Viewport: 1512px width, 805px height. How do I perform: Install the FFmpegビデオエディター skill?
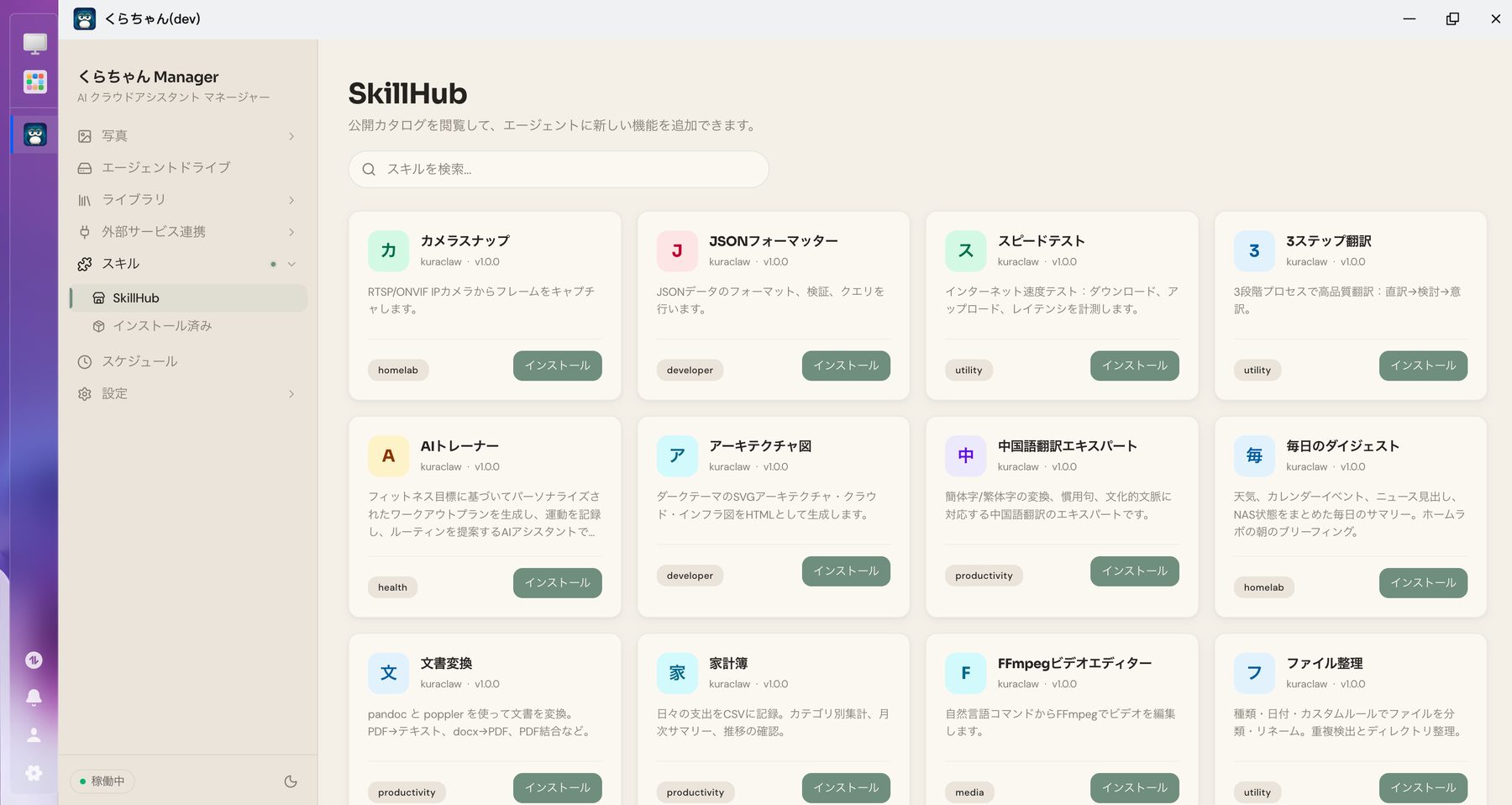click(1135, 788)
